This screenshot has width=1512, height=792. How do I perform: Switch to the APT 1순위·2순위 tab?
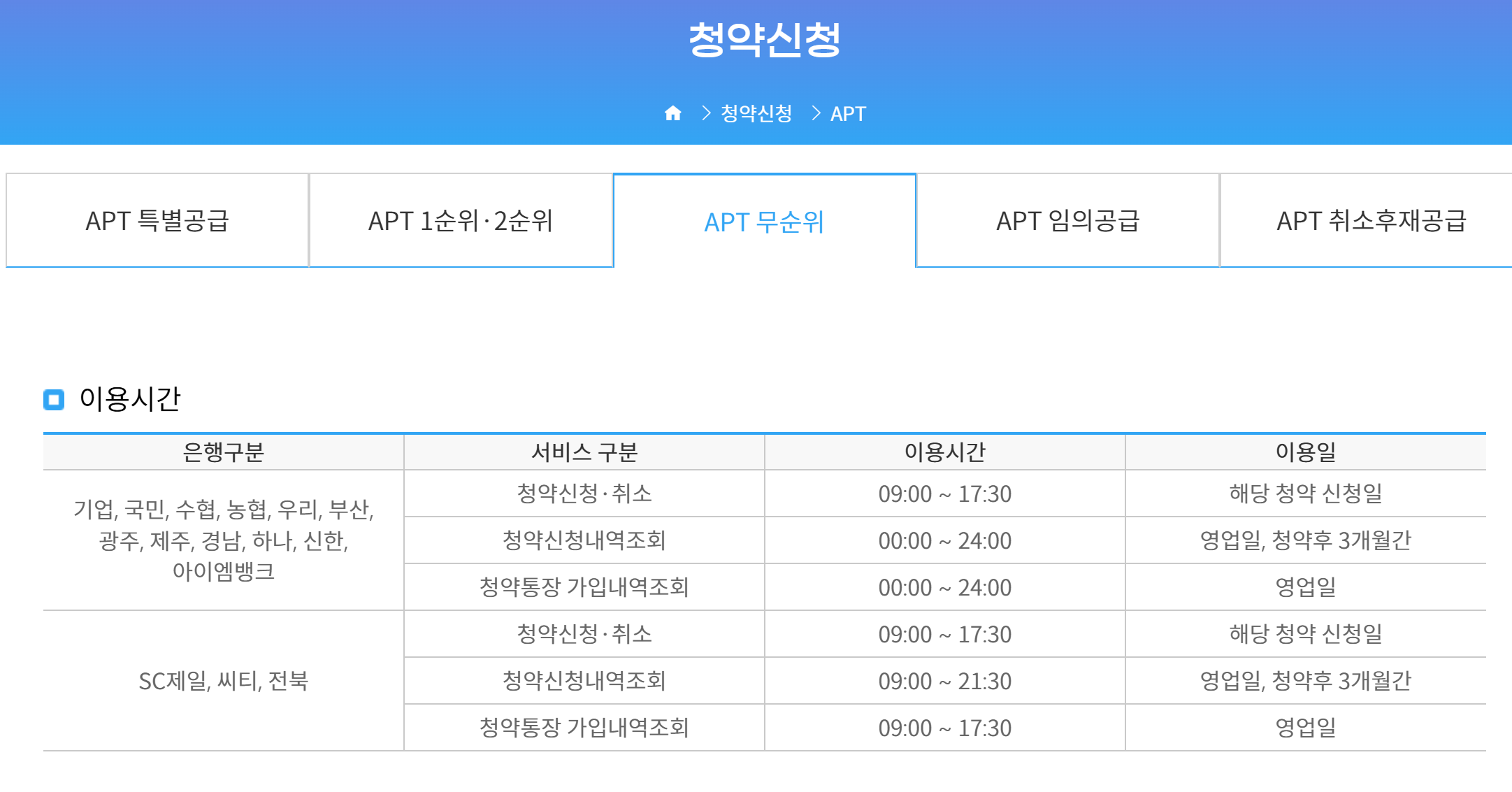[x=459, y=220]
